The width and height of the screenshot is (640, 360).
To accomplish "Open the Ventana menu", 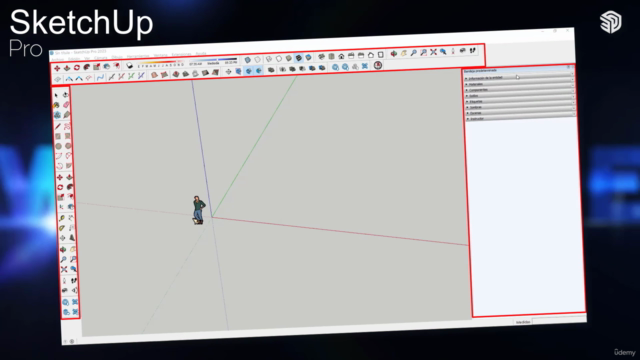I will point(160,55).
